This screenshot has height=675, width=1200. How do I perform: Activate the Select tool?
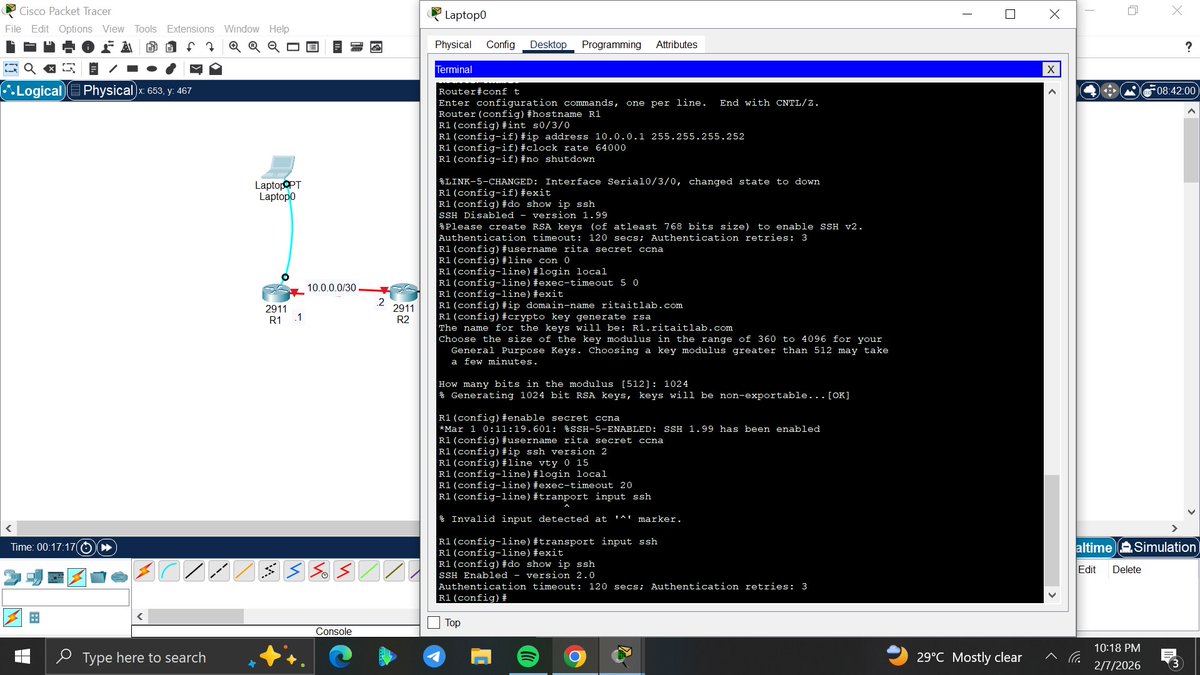pos(11,69)
